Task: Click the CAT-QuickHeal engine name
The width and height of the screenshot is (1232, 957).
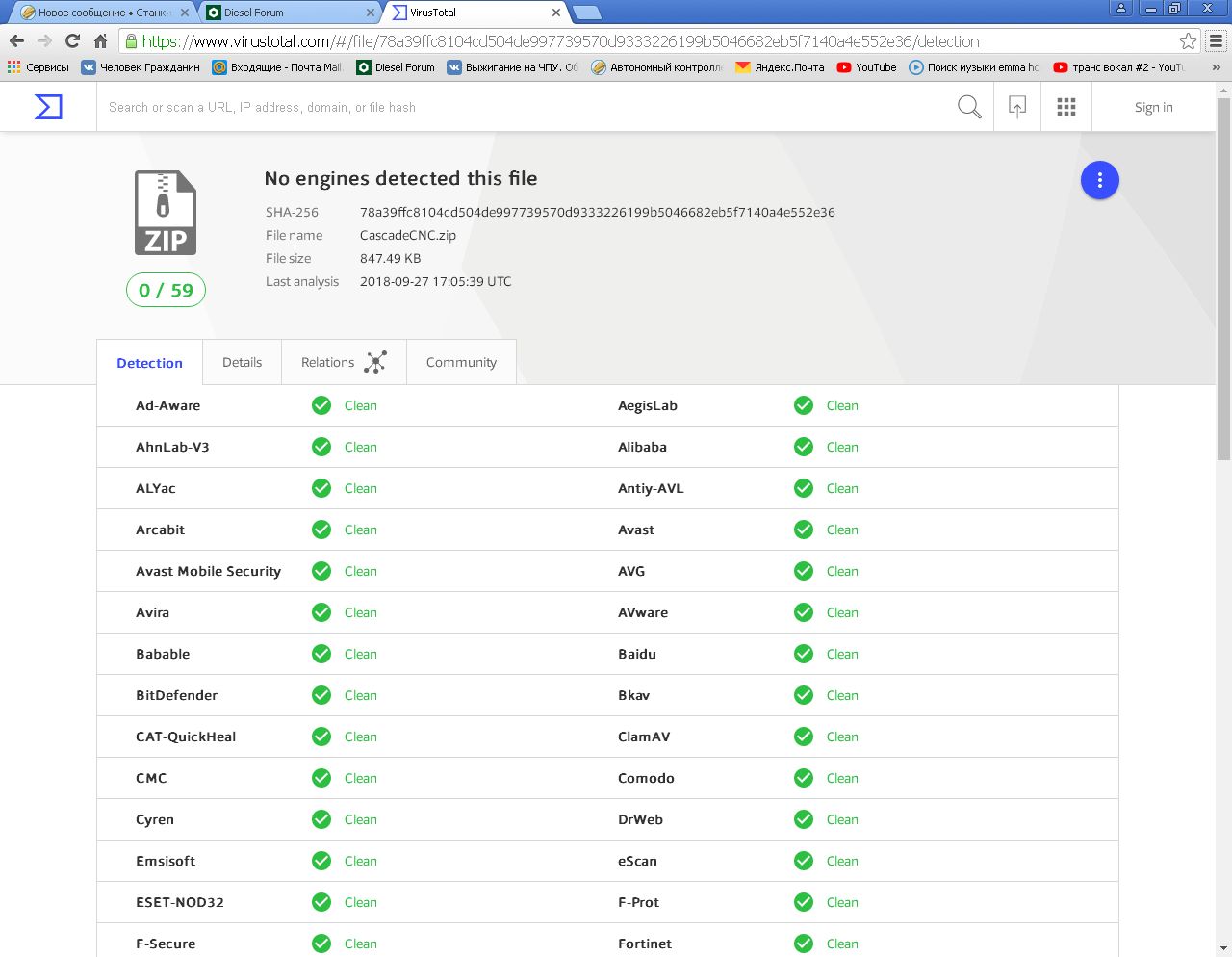Action: [186, 737]
